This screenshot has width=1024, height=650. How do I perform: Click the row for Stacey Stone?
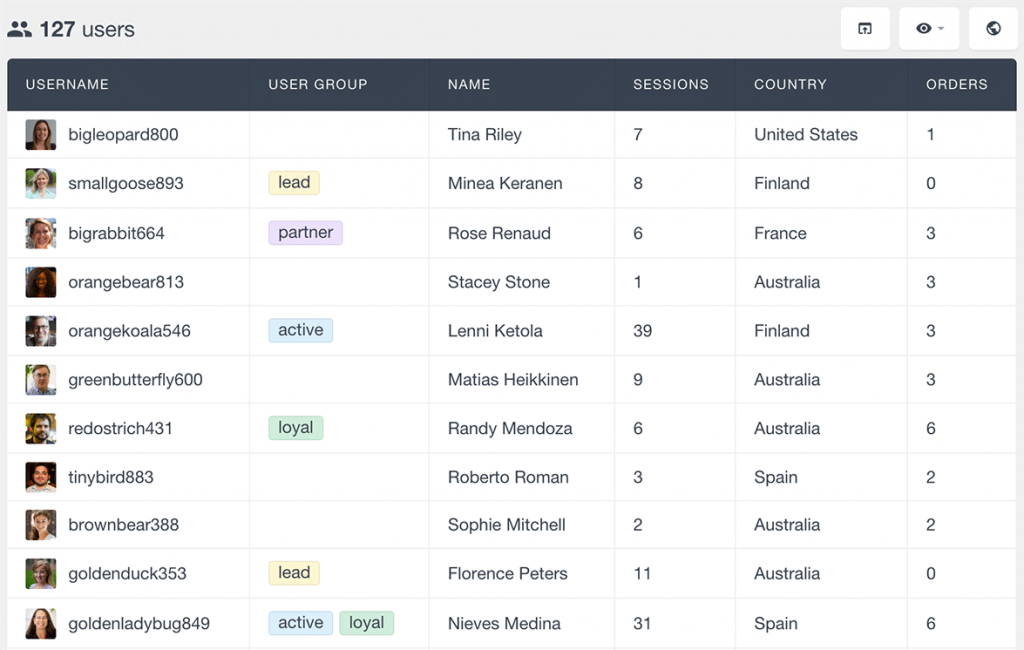click(x=498, y=282)
